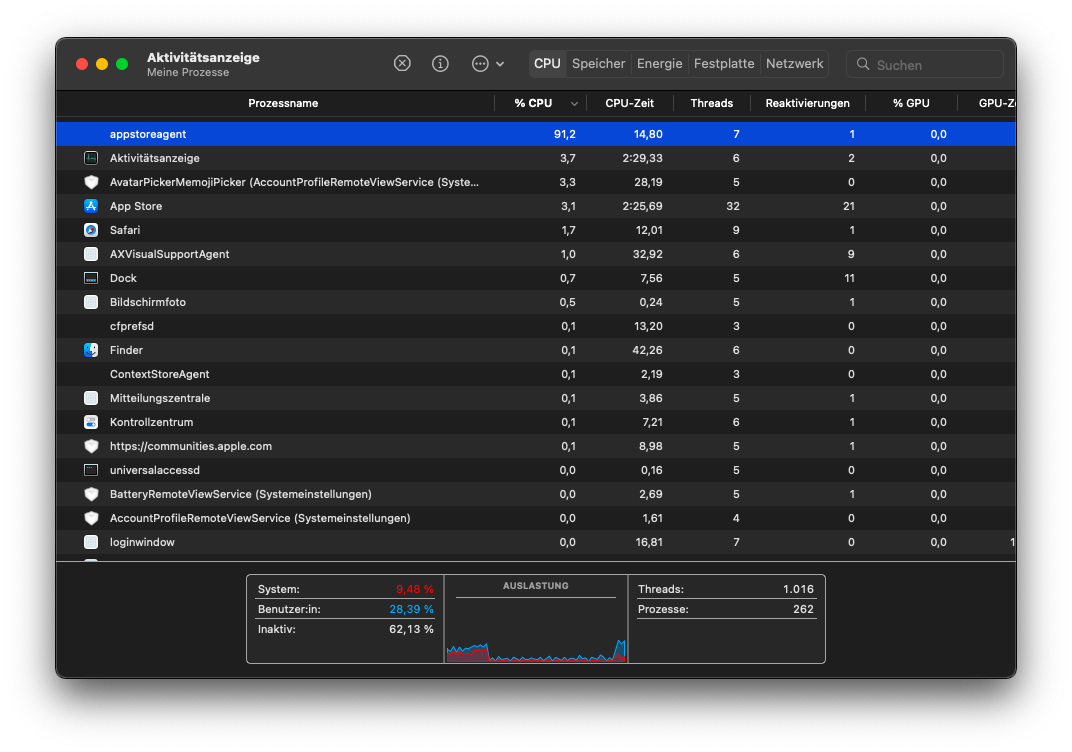Click the Dock process icon
1072x752 pixels.
point(91,278)
